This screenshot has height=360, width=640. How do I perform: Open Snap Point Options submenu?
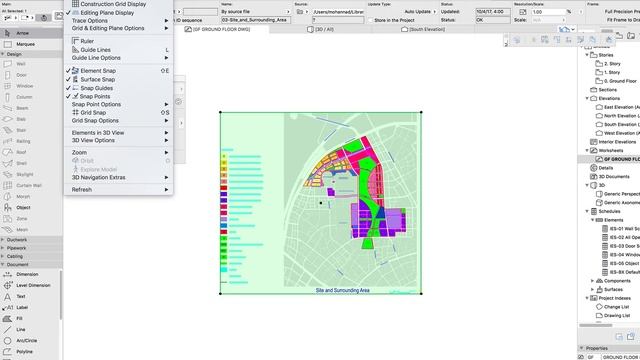coord(118,104)
